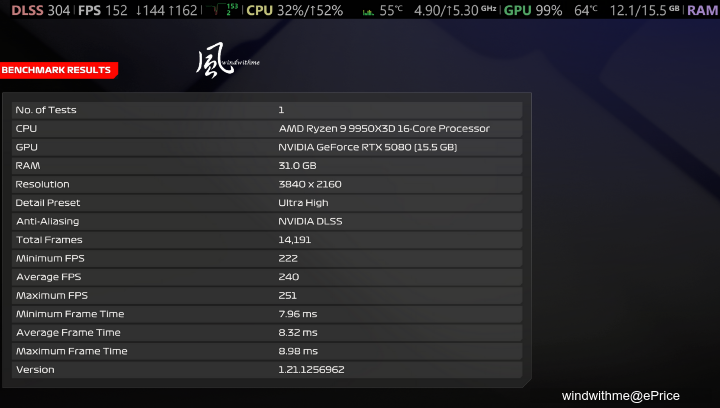The image size is (720, 408).
Task: Select the 'Detail Preset' row label
Action: 48,203
